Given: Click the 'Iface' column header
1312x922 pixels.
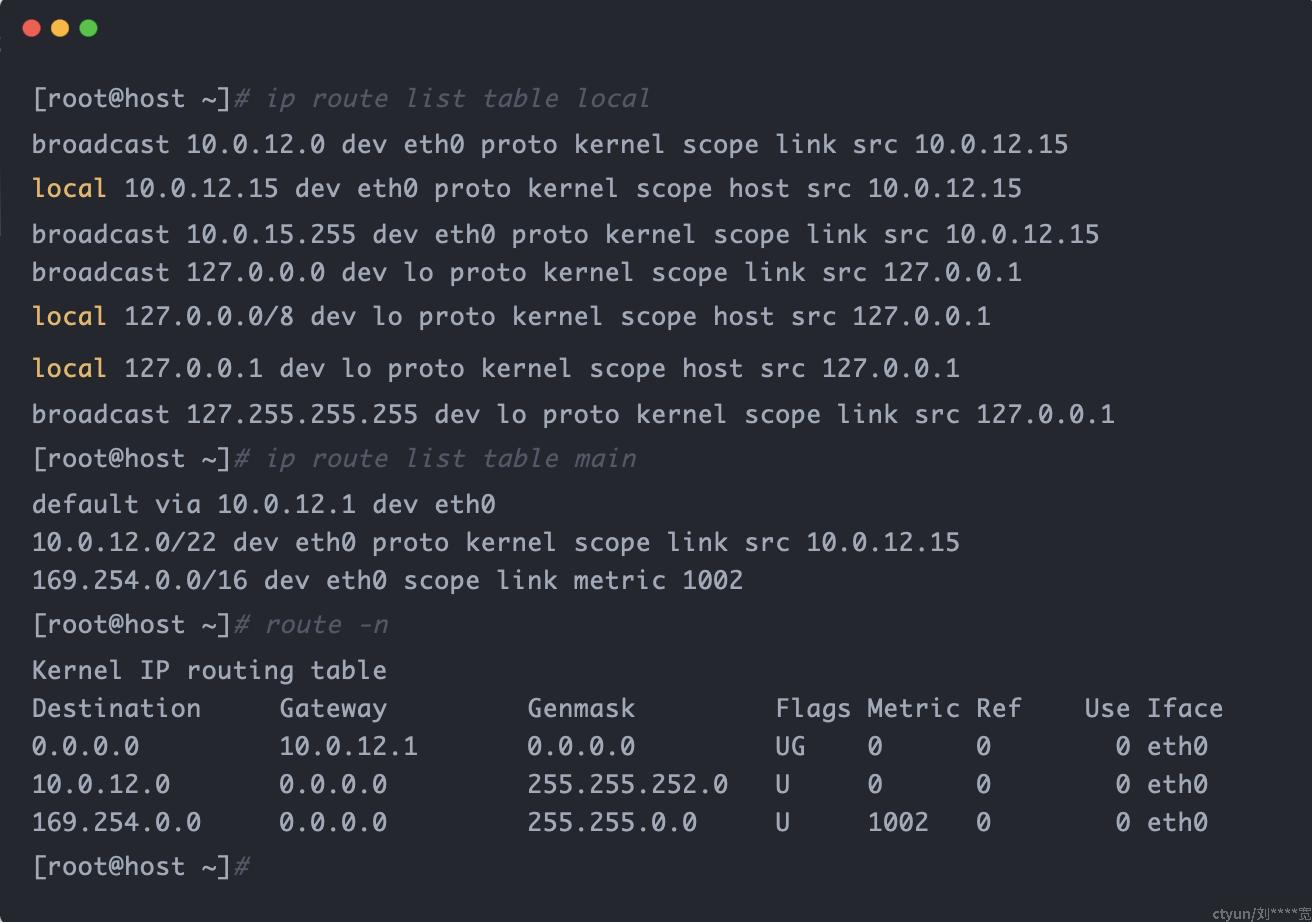Looking at the screenshot, I should coord(1185,708).
